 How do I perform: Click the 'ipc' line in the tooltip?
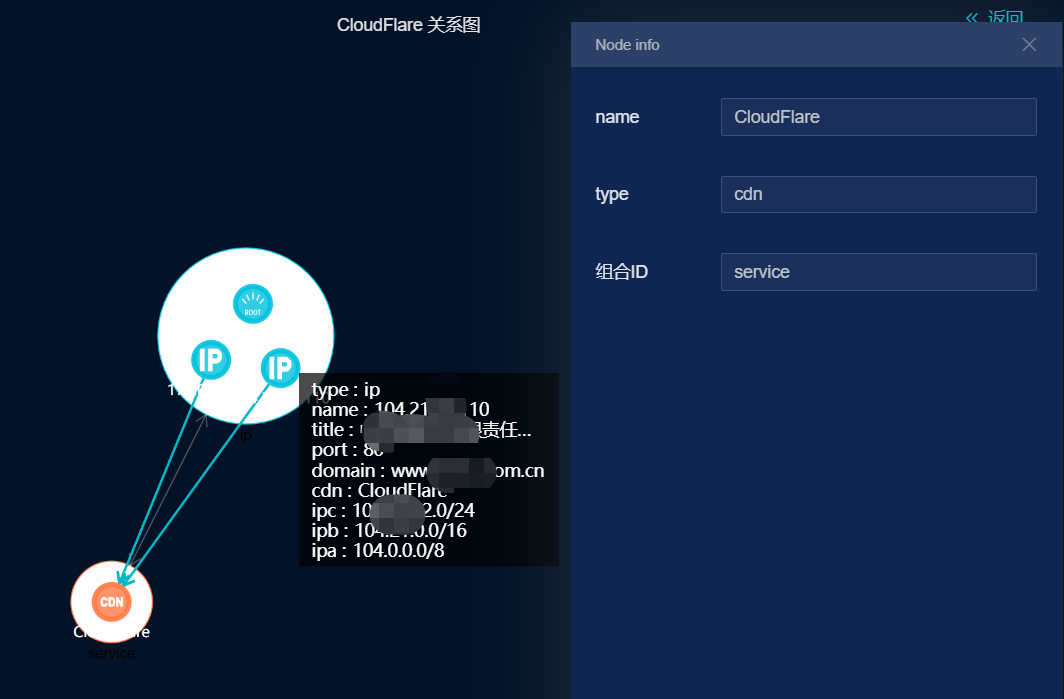393,510
